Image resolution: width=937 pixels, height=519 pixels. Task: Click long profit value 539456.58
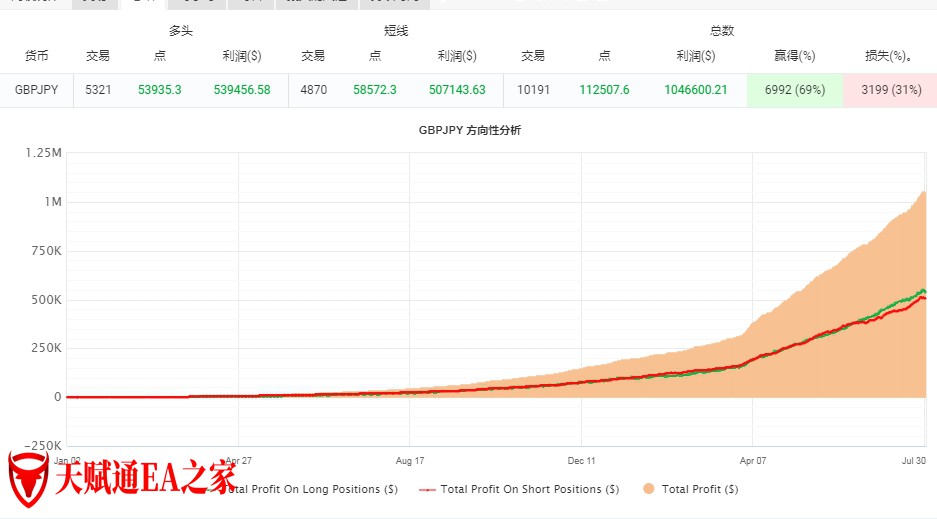pyautogui.click(x=242, y=90)
